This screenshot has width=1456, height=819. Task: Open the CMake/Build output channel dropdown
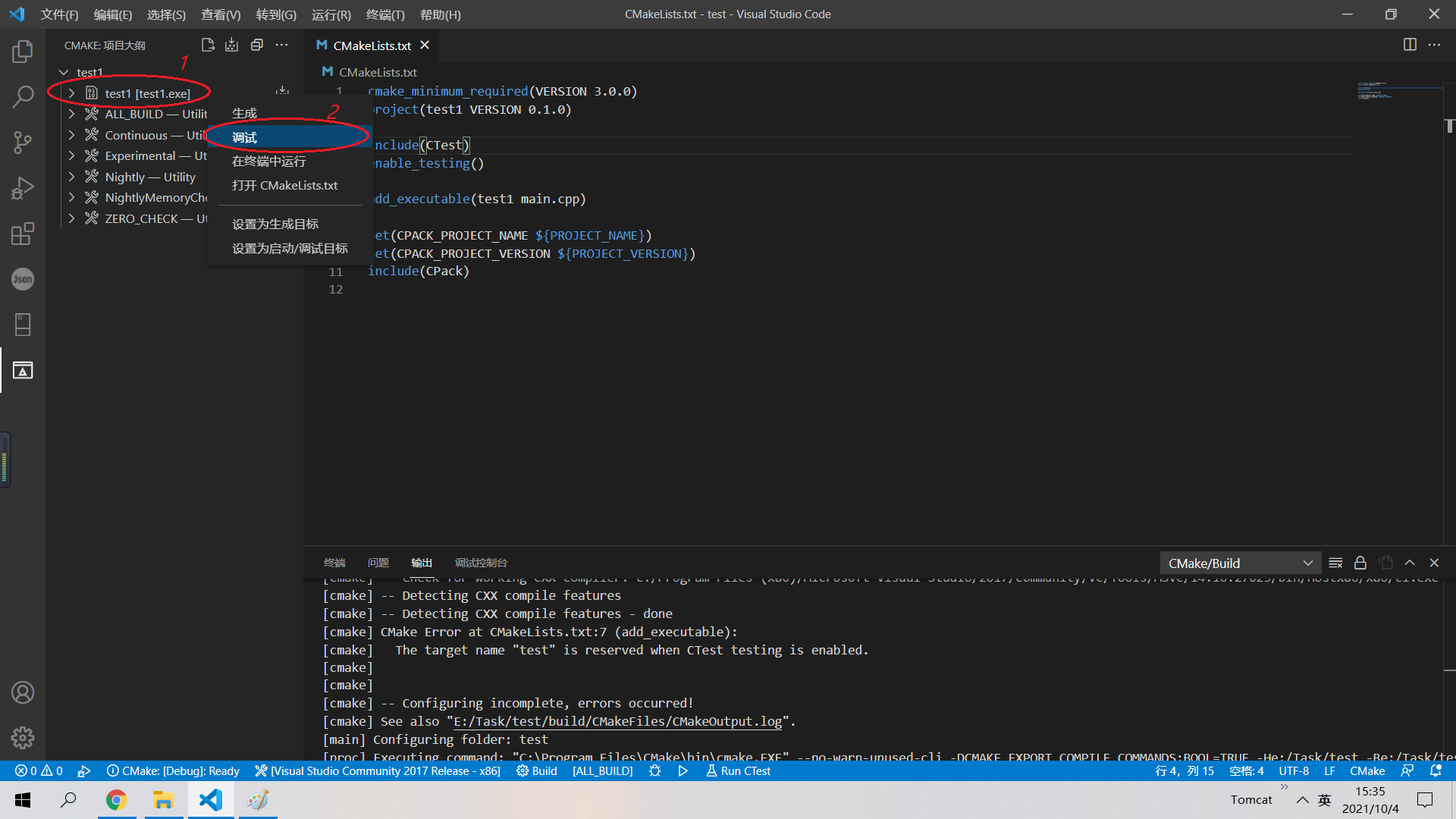1239,563
